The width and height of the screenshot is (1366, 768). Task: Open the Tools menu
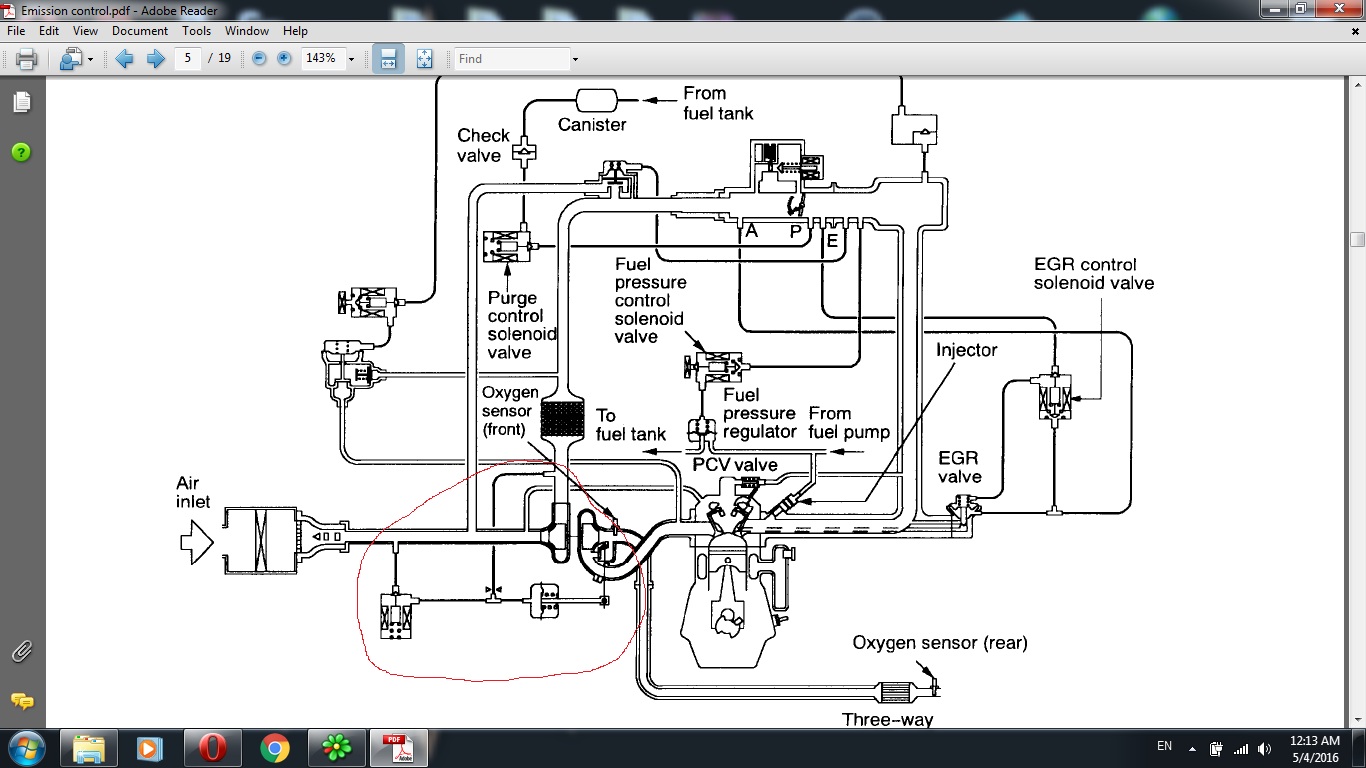(196, 31)
